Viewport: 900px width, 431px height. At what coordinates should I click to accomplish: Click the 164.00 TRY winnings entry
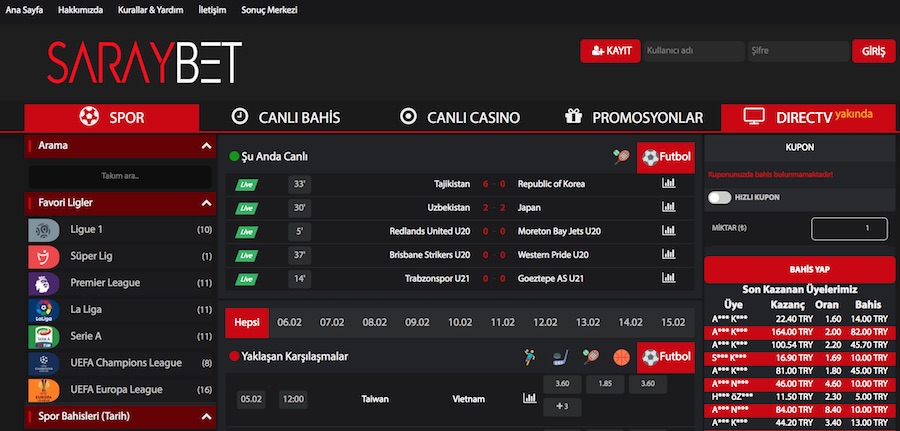(792, 332)
